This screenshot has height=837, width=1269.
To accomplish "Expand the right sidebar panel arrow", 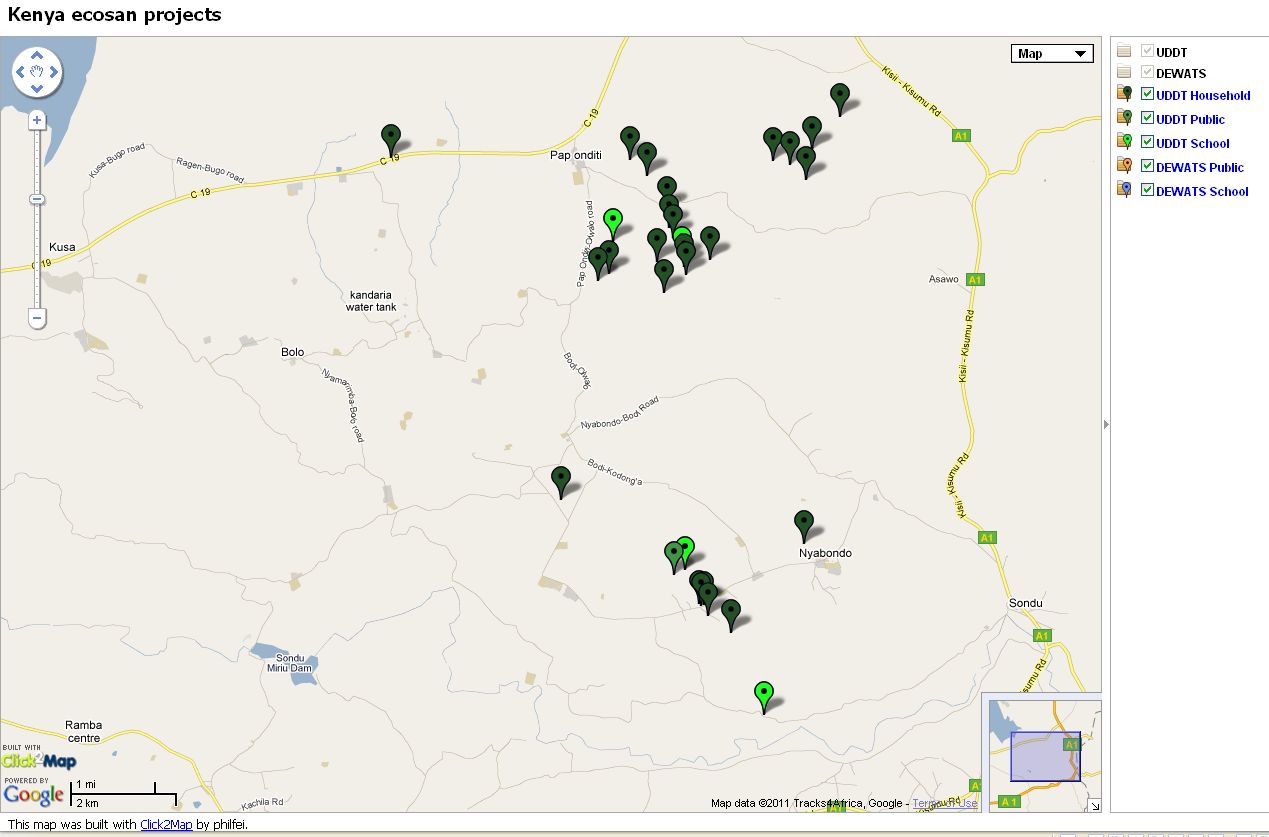I will 1105,424.
